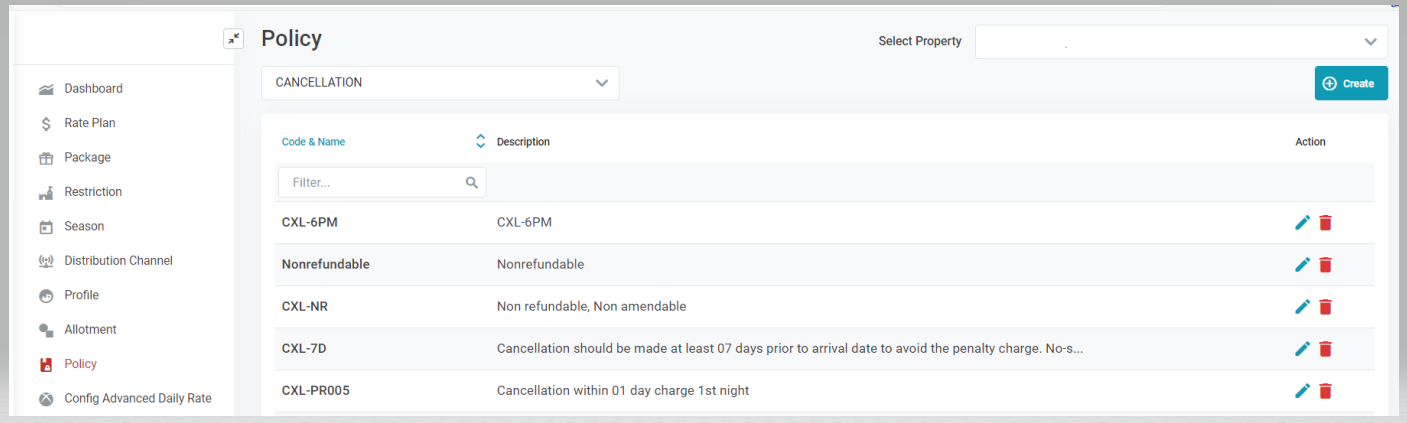This screenshot has height=423, width=1407.
Task: Open the Season sidebar item
Action: point(84,226)
